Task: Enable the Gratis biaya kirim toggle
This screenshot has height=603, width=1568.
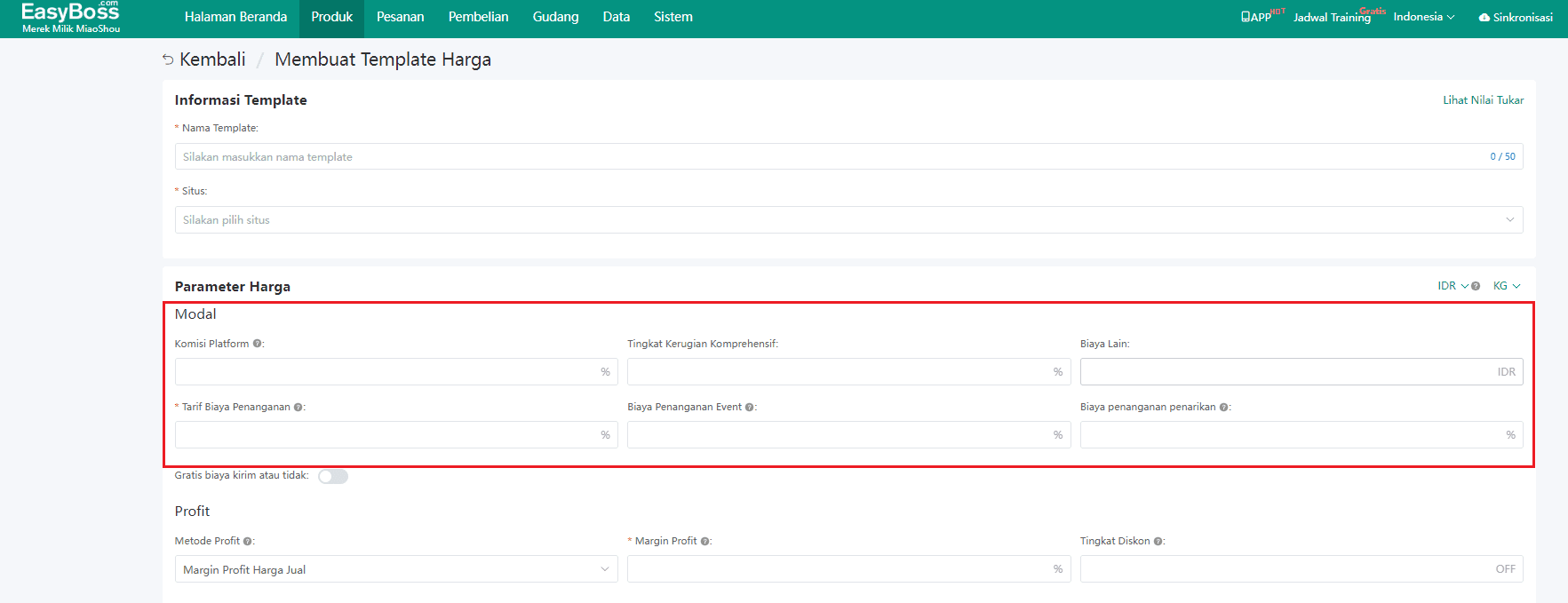Action: 333,477
